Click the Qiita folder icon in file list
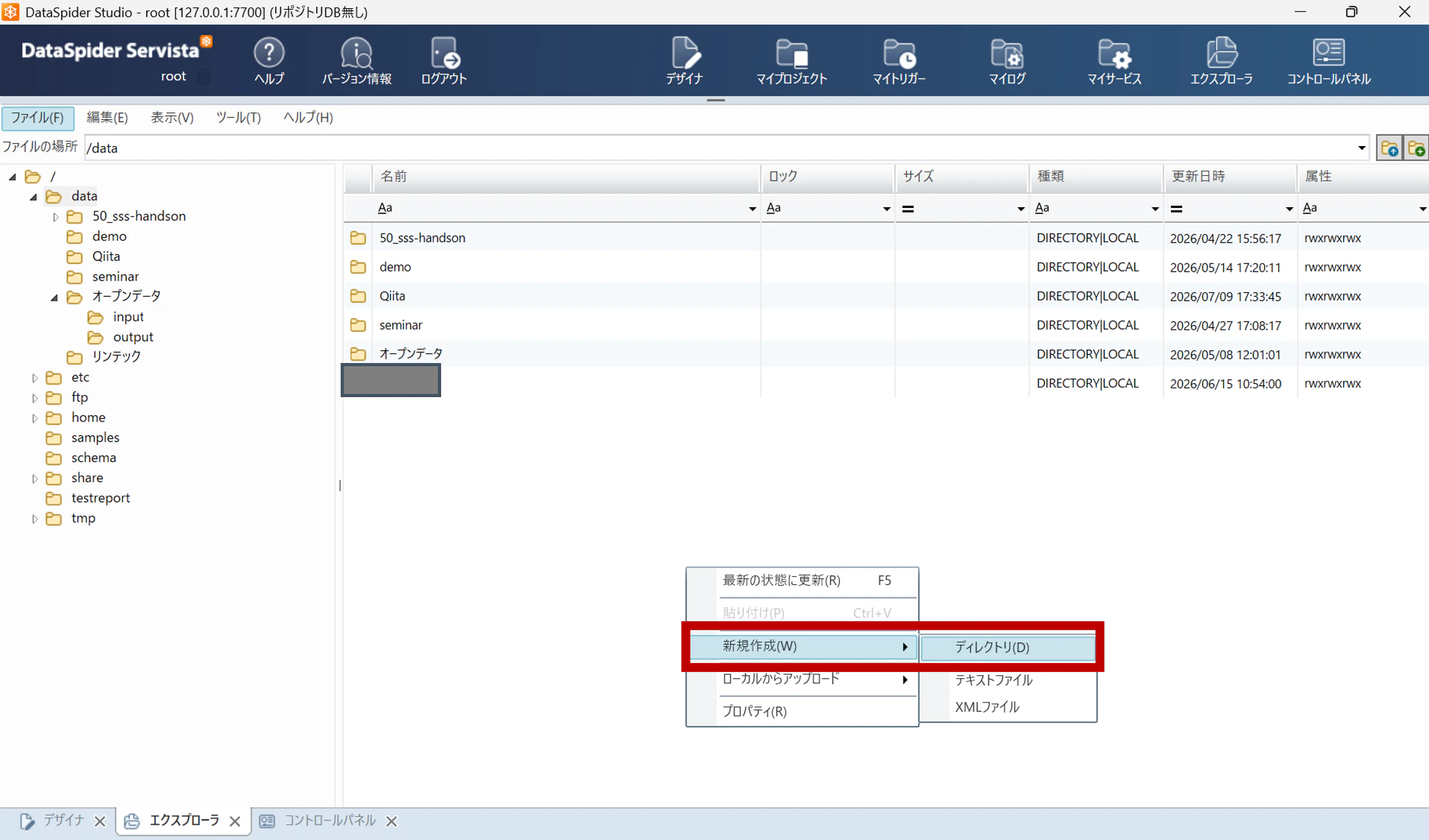This screenshot has width=1429, height=840. coord(358,296)
